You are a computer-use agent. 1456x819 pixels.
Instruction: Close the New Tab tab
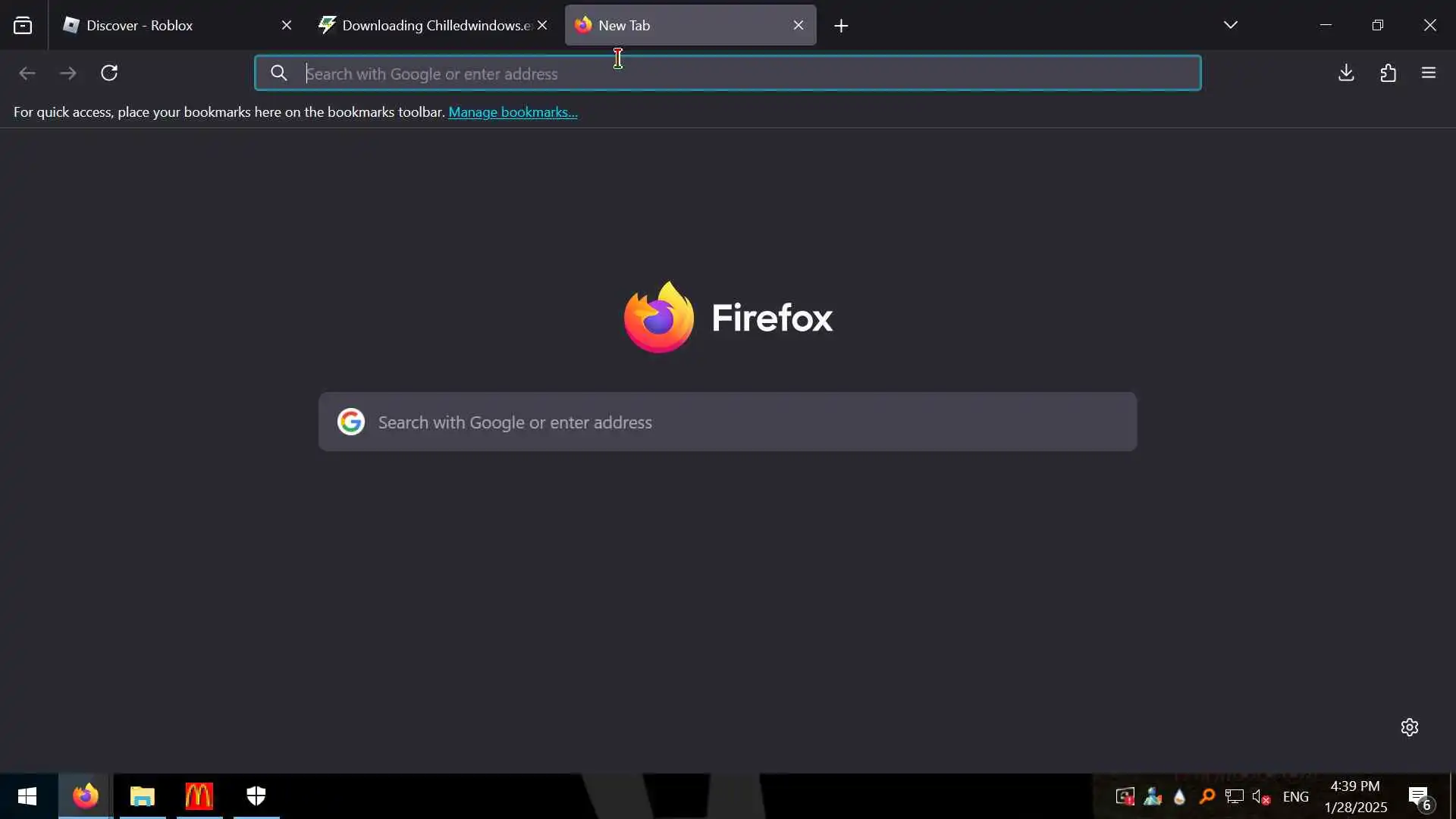point(798,26)
